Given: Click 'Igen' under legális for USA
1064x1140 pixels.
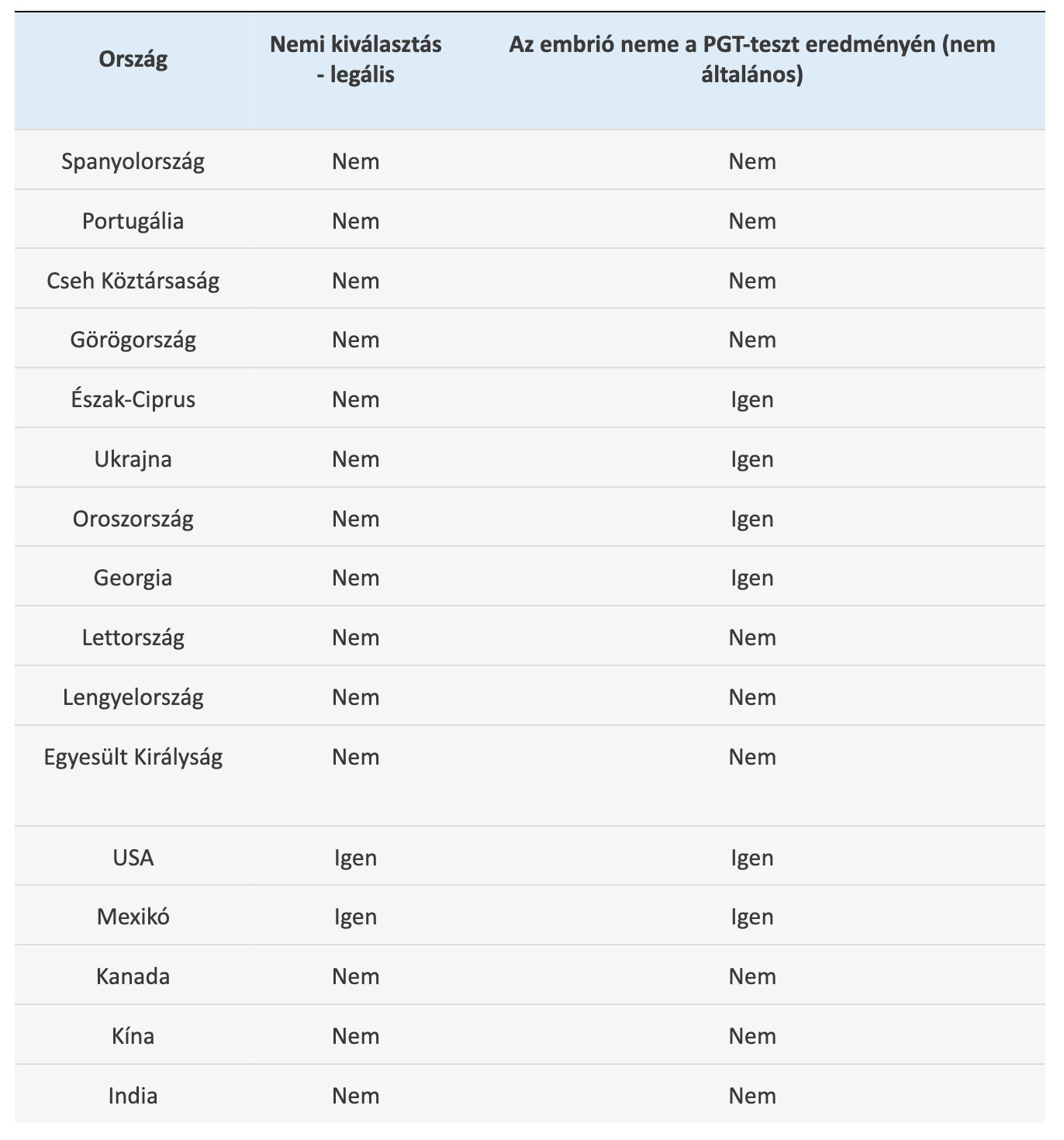Looking at the screenshot, I should click(x=356, y=858).
